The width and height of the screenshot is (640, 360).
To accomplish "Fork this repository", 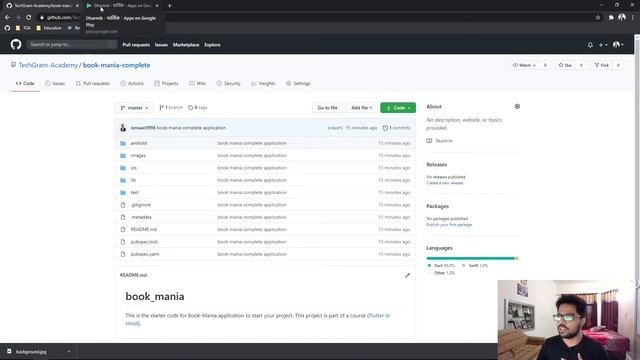I will pyautogui.click(x=602, y=65).
